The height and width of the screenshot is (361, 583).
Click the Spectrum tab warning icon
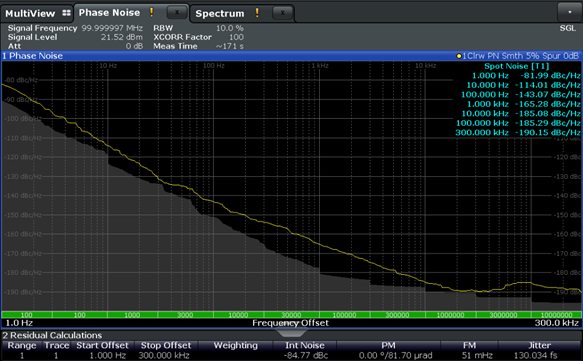point(257,13)
